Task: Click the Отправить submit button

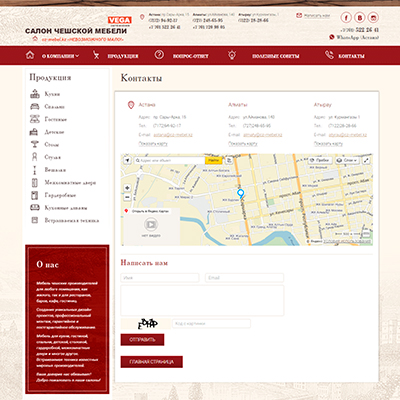Action: (x=142, y=340)
